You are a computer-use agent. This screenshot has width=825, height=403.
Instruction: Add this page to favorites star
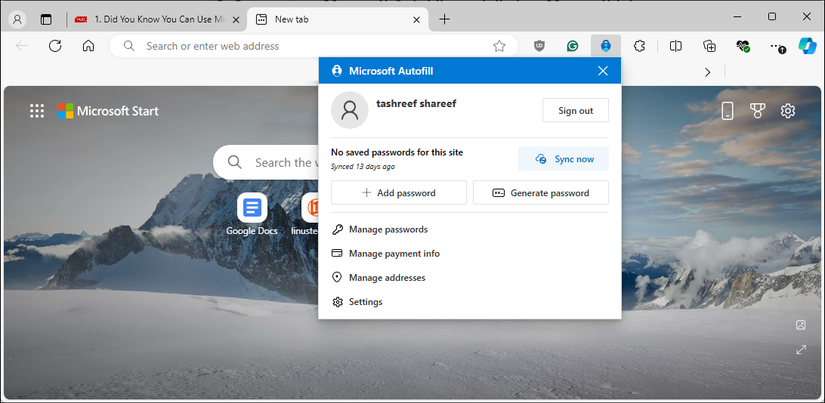[x=499, y=46]
